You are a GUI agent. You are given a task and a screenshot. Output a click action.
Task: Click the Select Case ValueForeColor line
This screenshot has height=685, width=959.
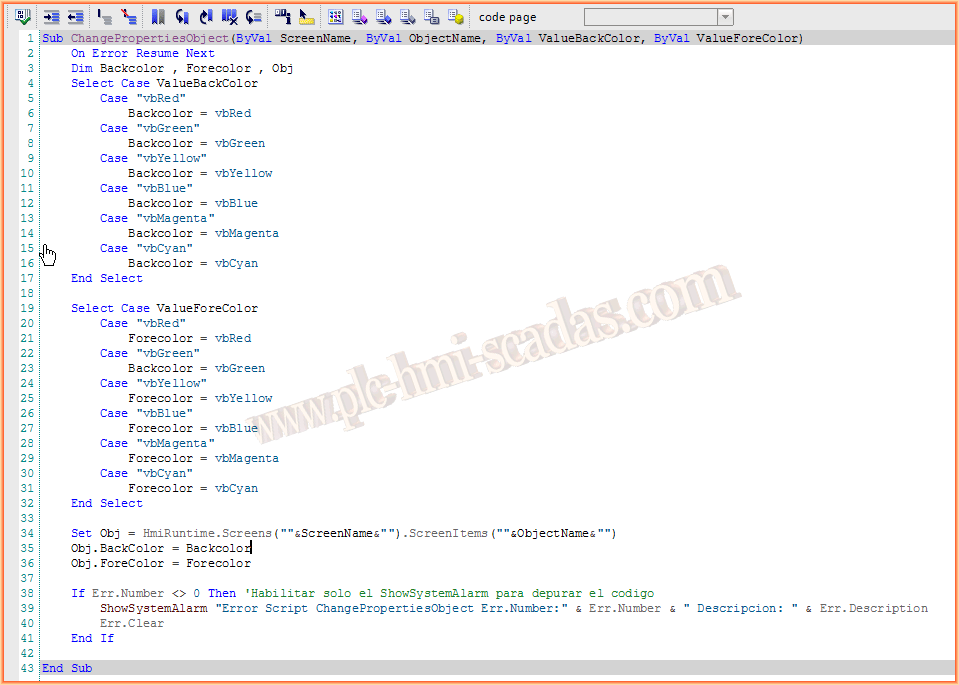click(164, 308)
